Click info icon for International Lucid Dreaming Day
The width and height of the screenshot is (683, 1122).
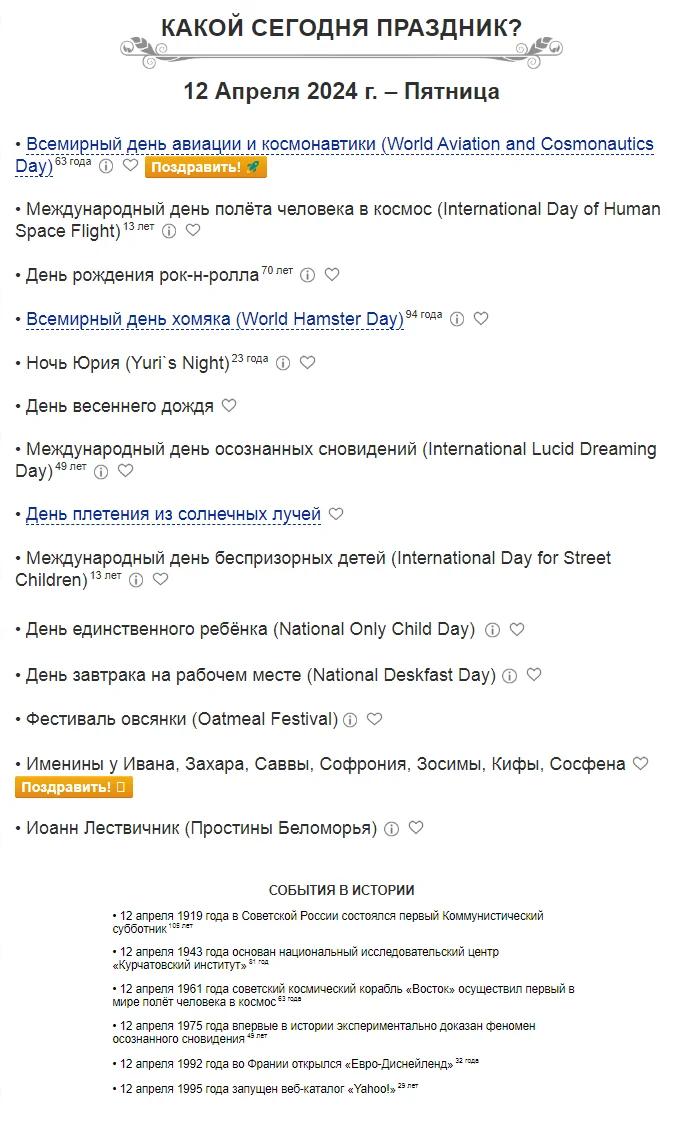101,470
